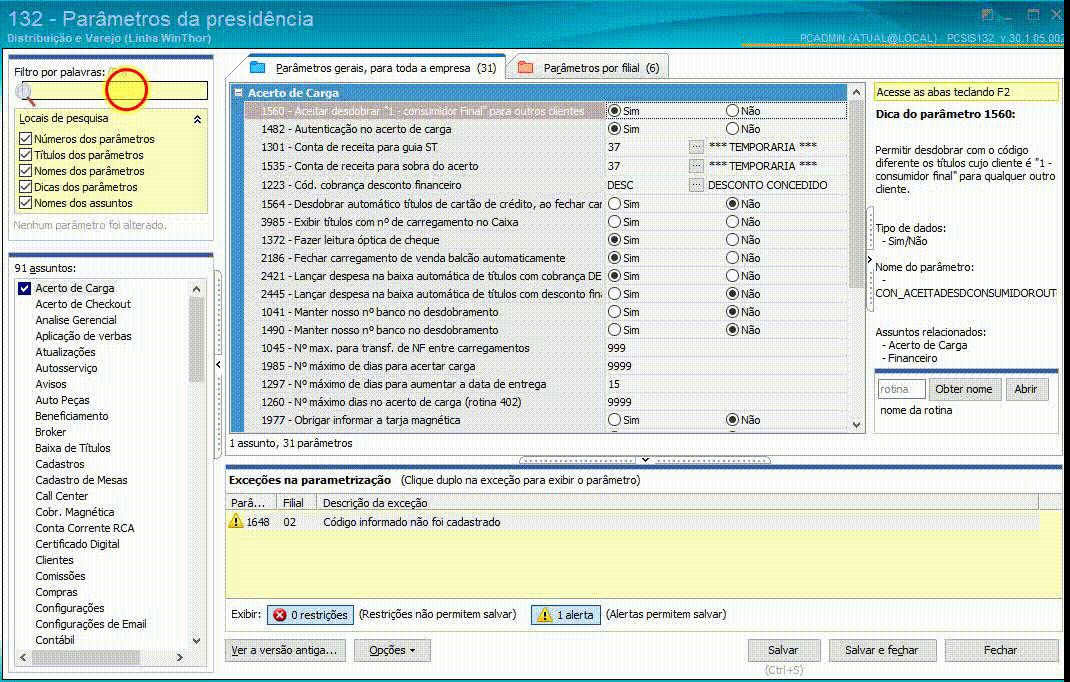The height and width of the screenshot is (682, 1070).
Task: Select Aplicação de verbas subject
Action: (83, 336)
